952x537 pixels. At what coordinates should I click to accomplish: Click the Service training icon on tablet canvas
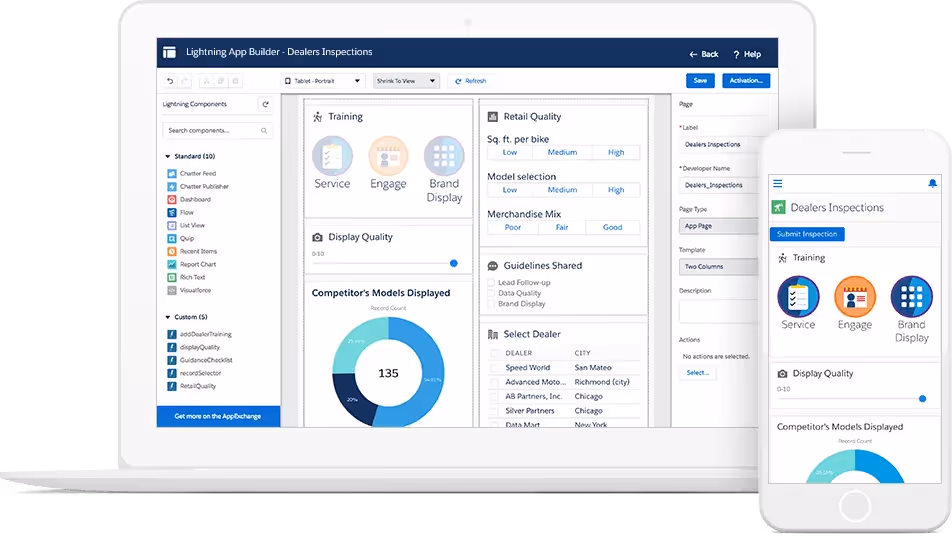click(332, 156)
